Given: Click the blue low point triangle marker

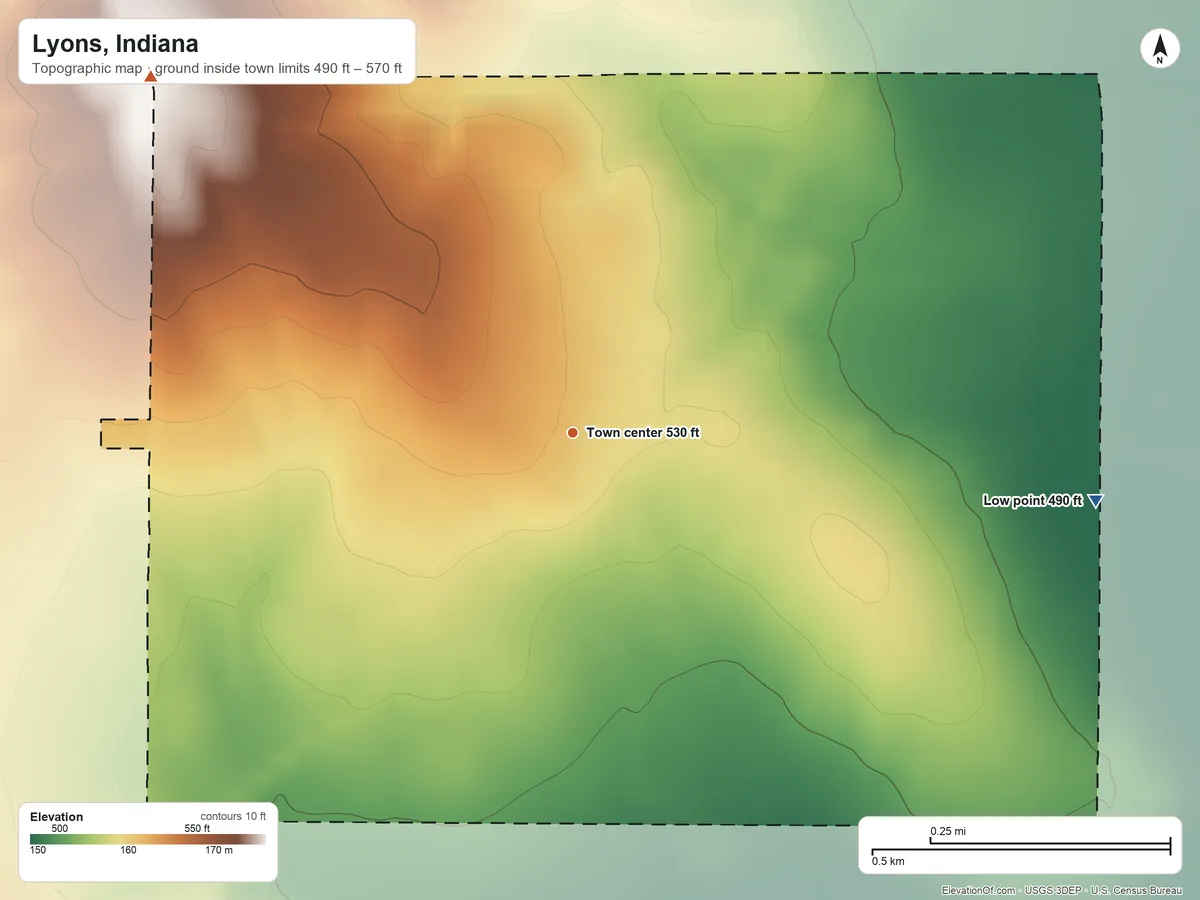Looking at the screenshot, I should (1095, 502).
